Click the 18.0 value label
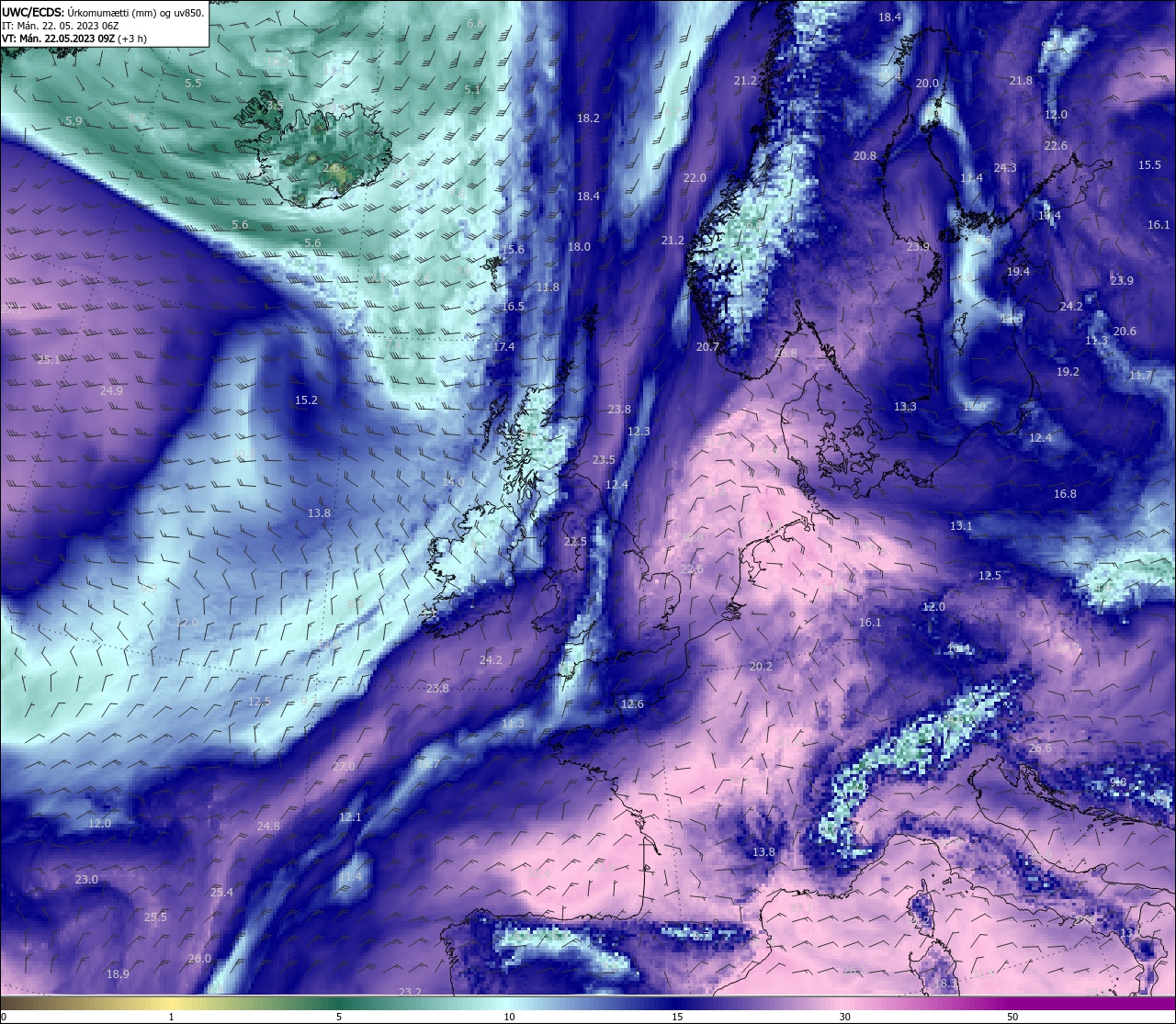This screenshot has height=1024, width=1176. pos(579,246)
